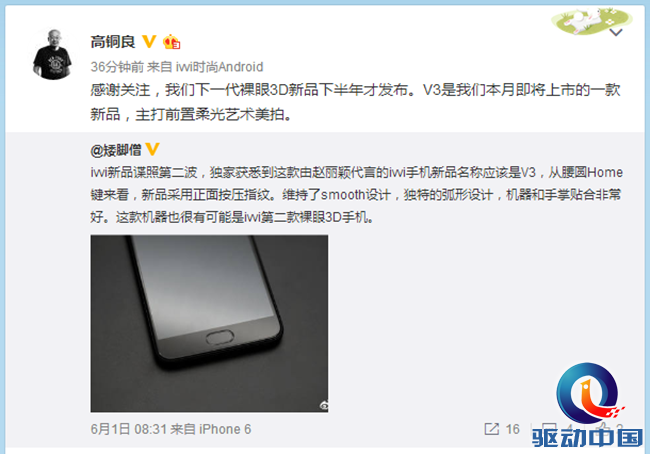The width and height of the screenshot is (650, 454).
Task: Expand the post options chevron arrow
Action: 616,32
